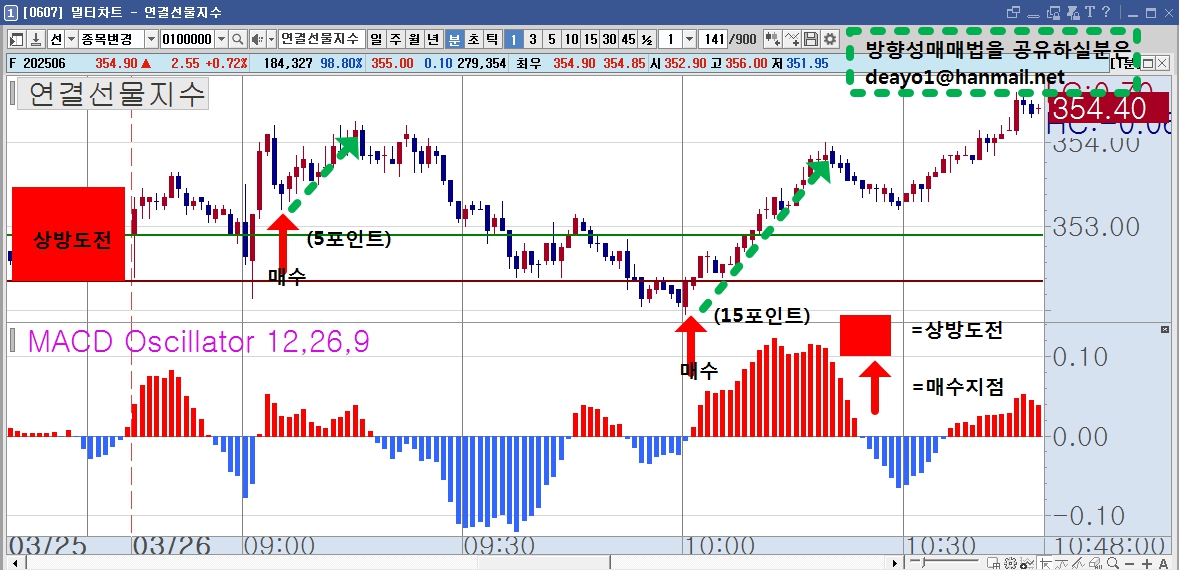Image resolution: width=1179 pixels, height=570 pixels.
Task: Open dropdown arrow next to speaker icon
Action: click(x=271, y=39)
